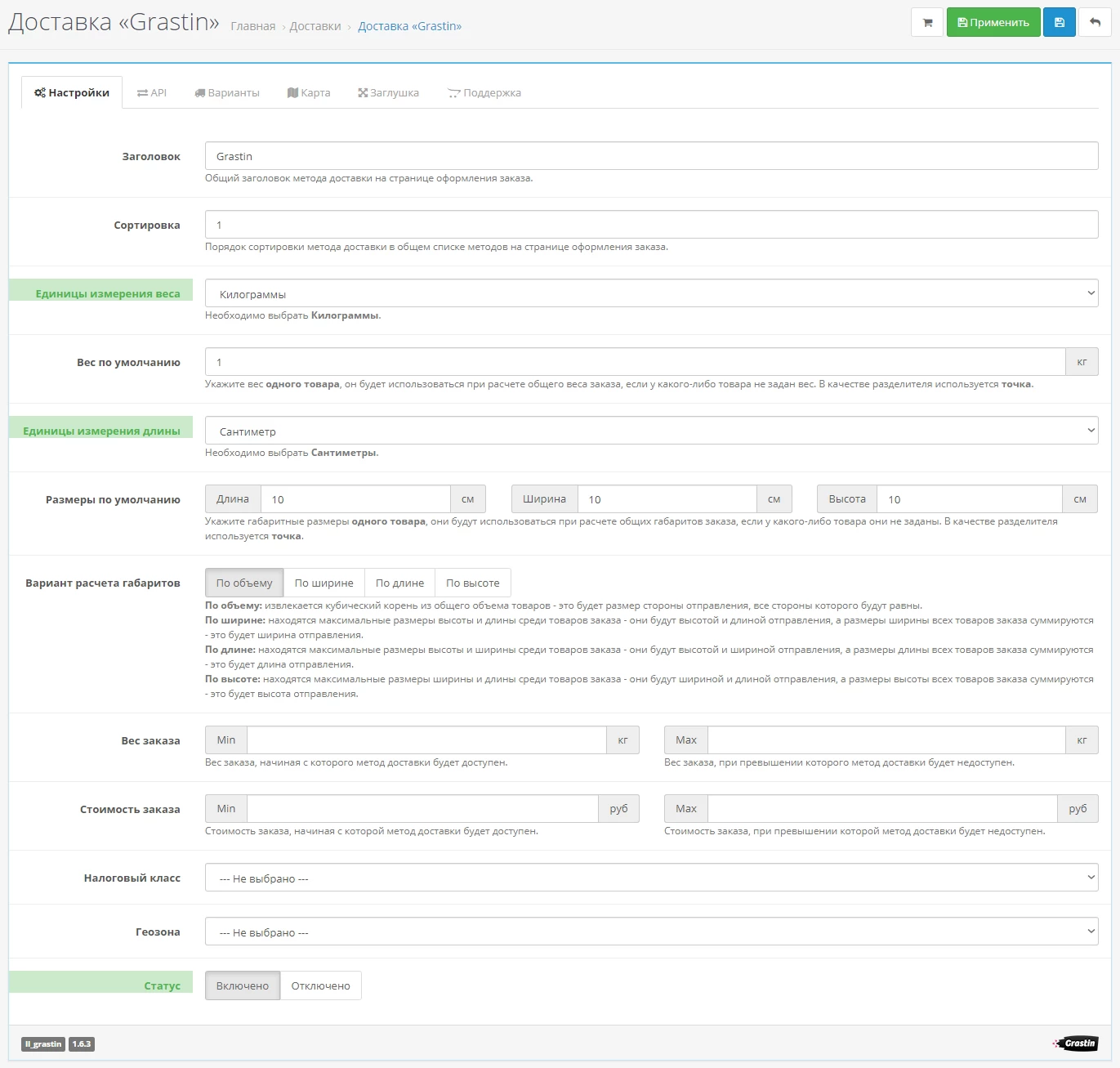Open the Заглушка tab
Viewport: 1120px width, 1068px height.
388,92
